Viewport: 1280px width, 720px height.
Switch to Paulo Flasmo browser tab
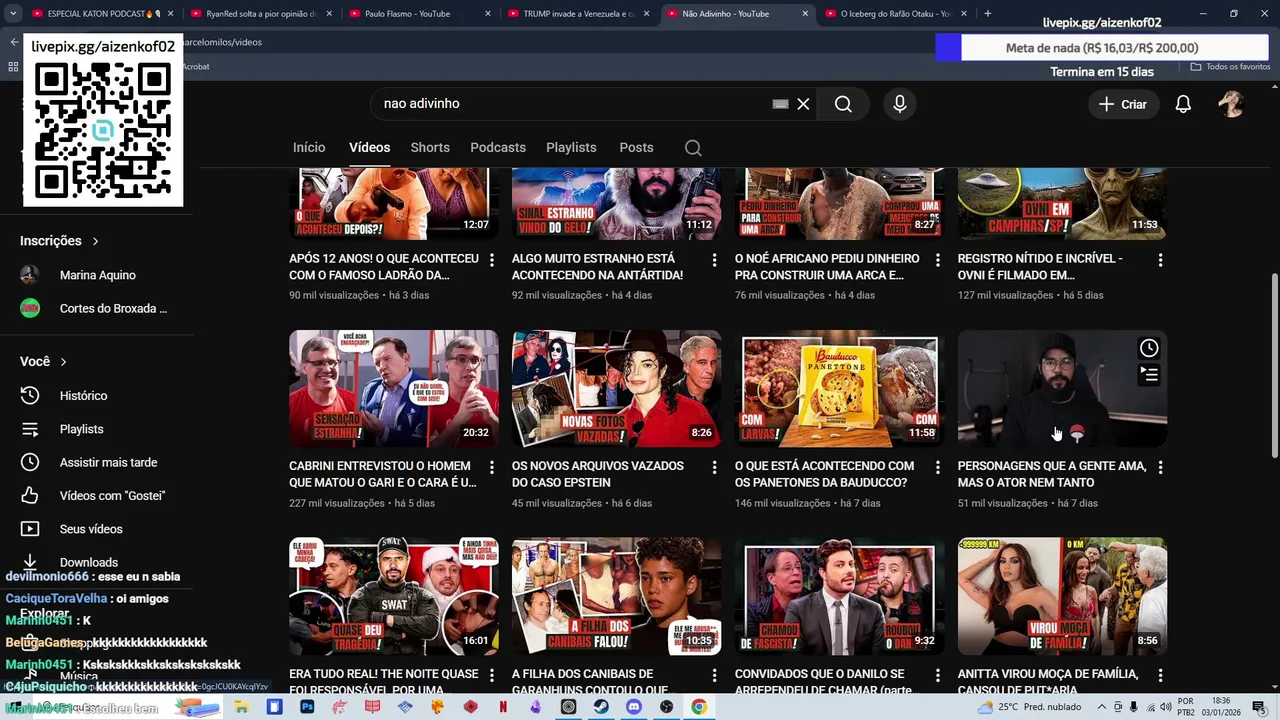[x=418, y=14]
